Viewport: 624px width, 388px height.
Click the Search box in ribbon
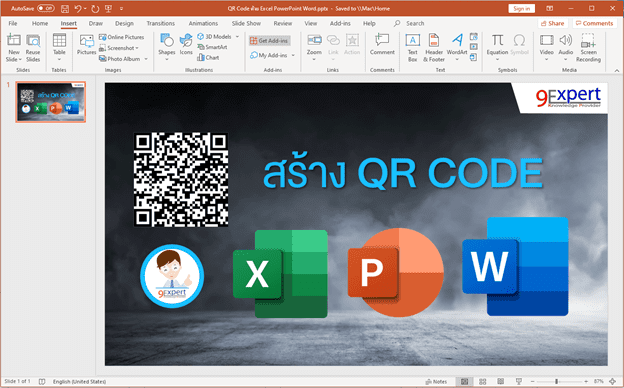pyautogui.click(x=415, y=23)
